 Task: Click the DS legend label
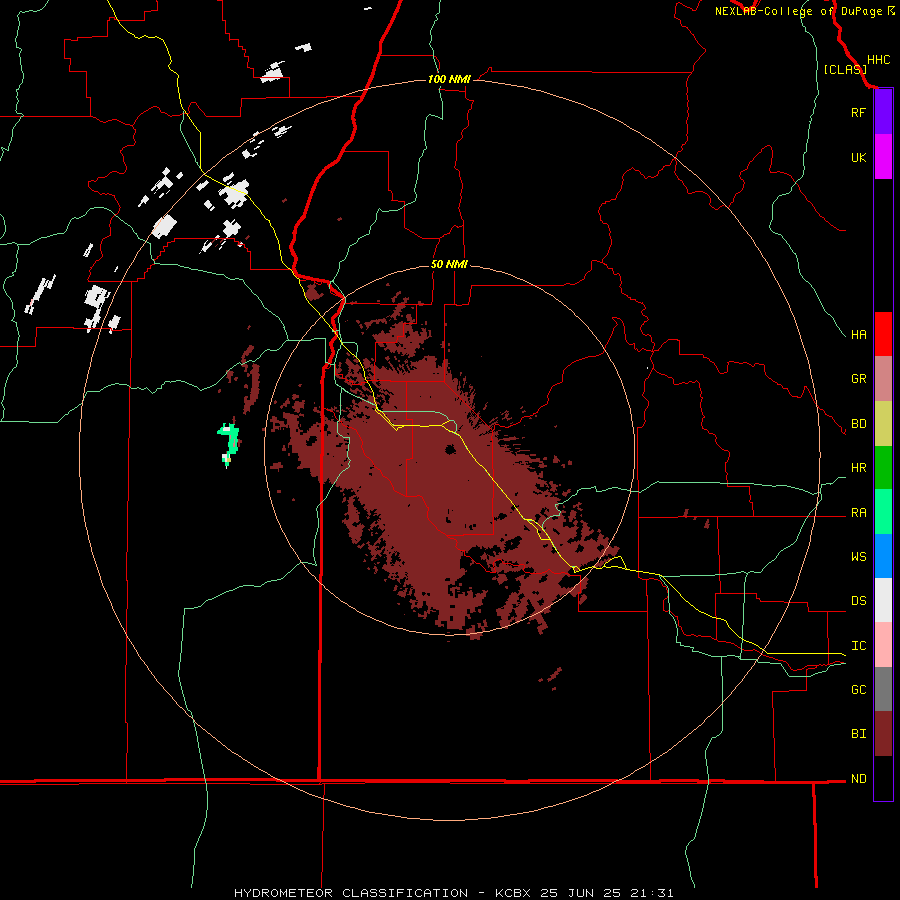(x=858, y=601)
